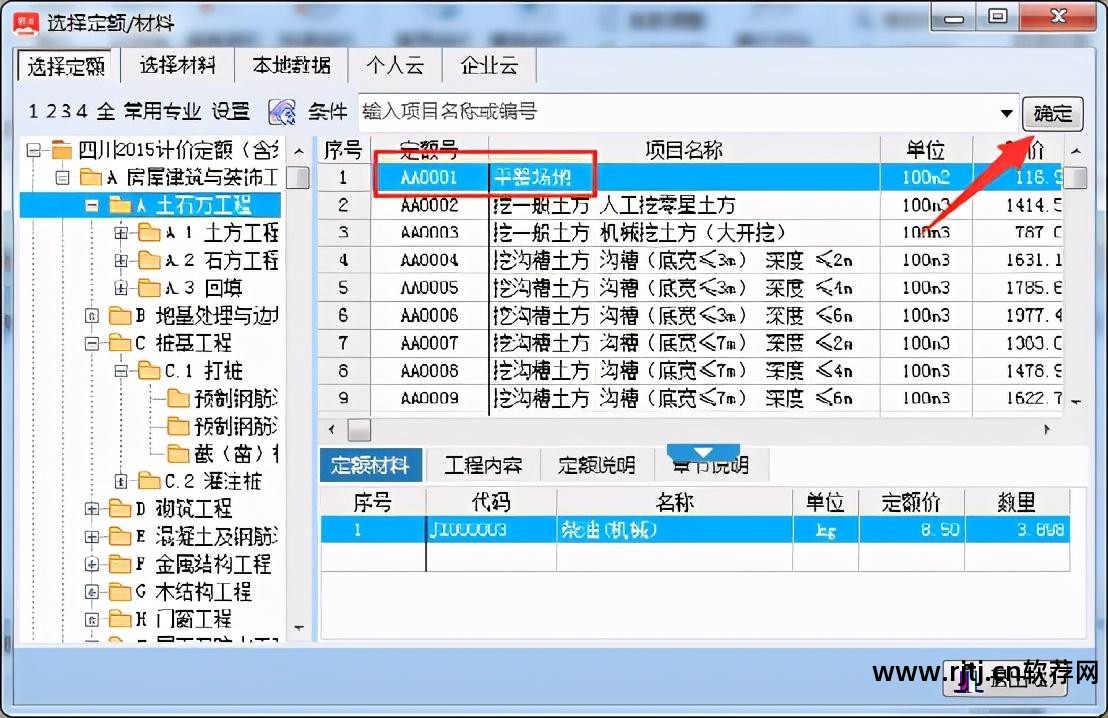
Task: Click the blue collapse-panel down arrow
Action: 703,452
